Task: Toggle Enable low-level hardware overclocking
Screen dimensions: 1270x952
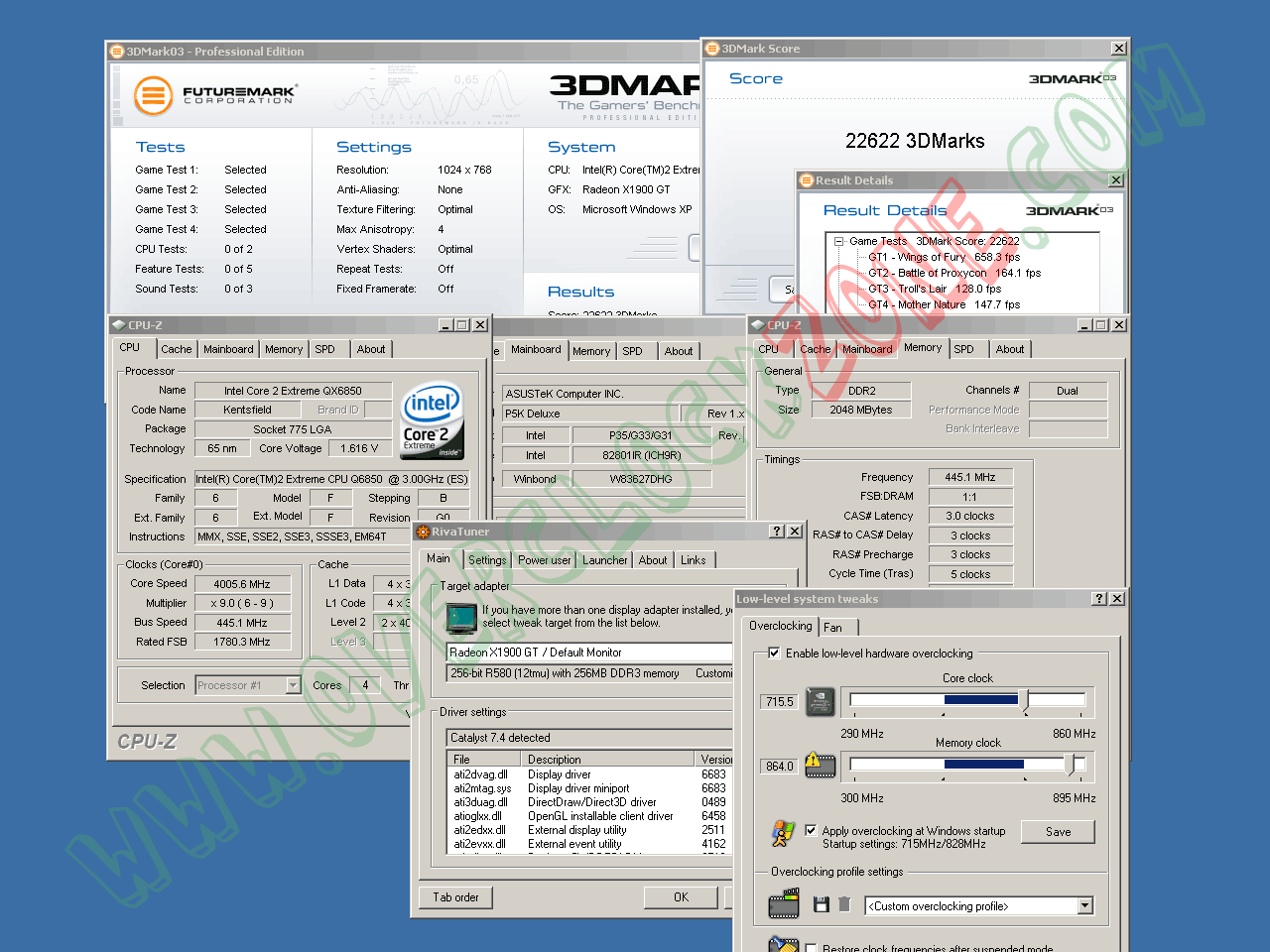Action: [x=774, y=654]
